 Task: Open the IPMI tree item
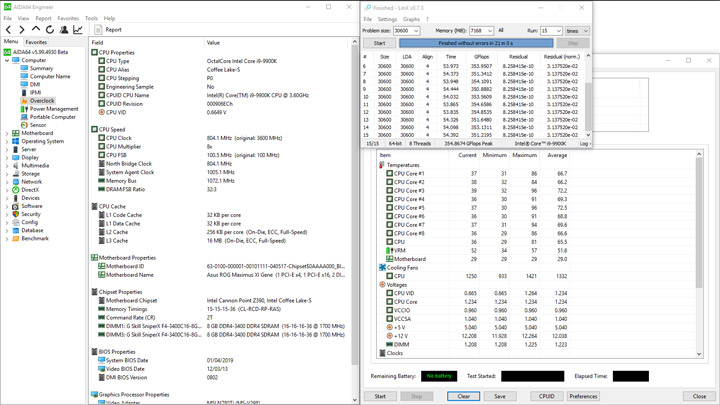coord(35,92)
